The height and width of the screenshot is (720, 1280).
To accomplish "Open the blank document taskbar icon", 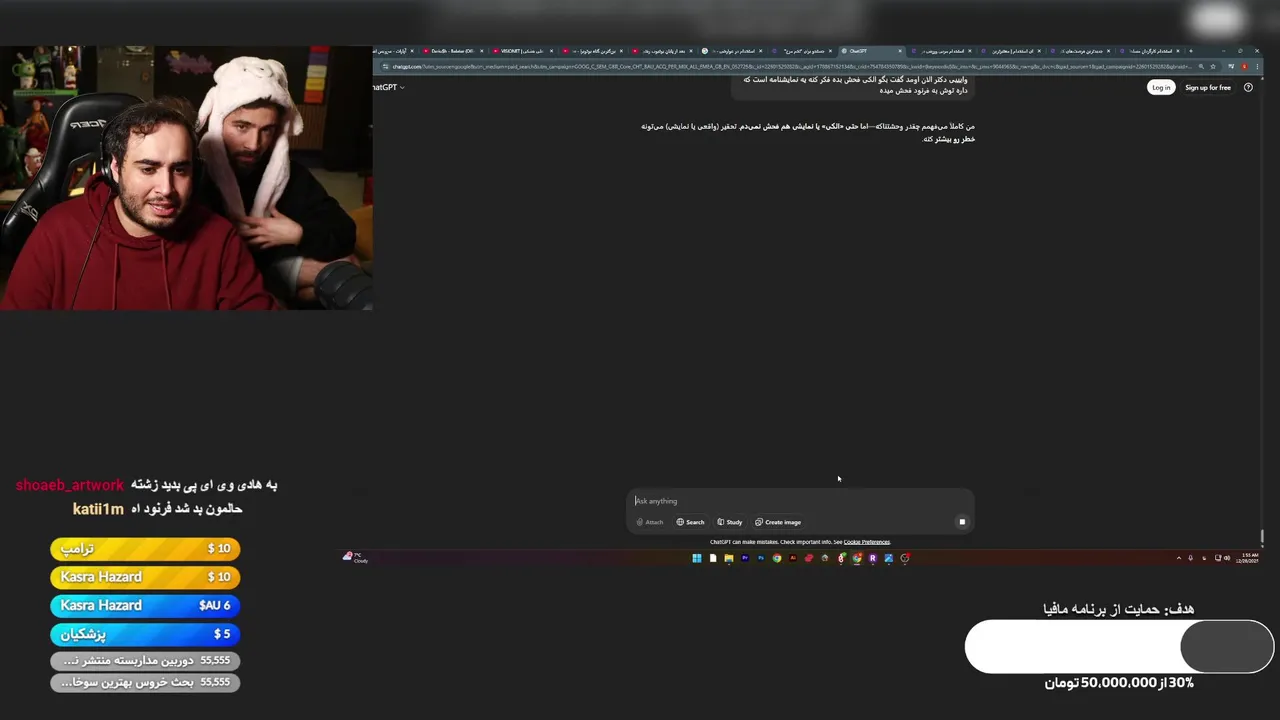I will pos(713,558).
